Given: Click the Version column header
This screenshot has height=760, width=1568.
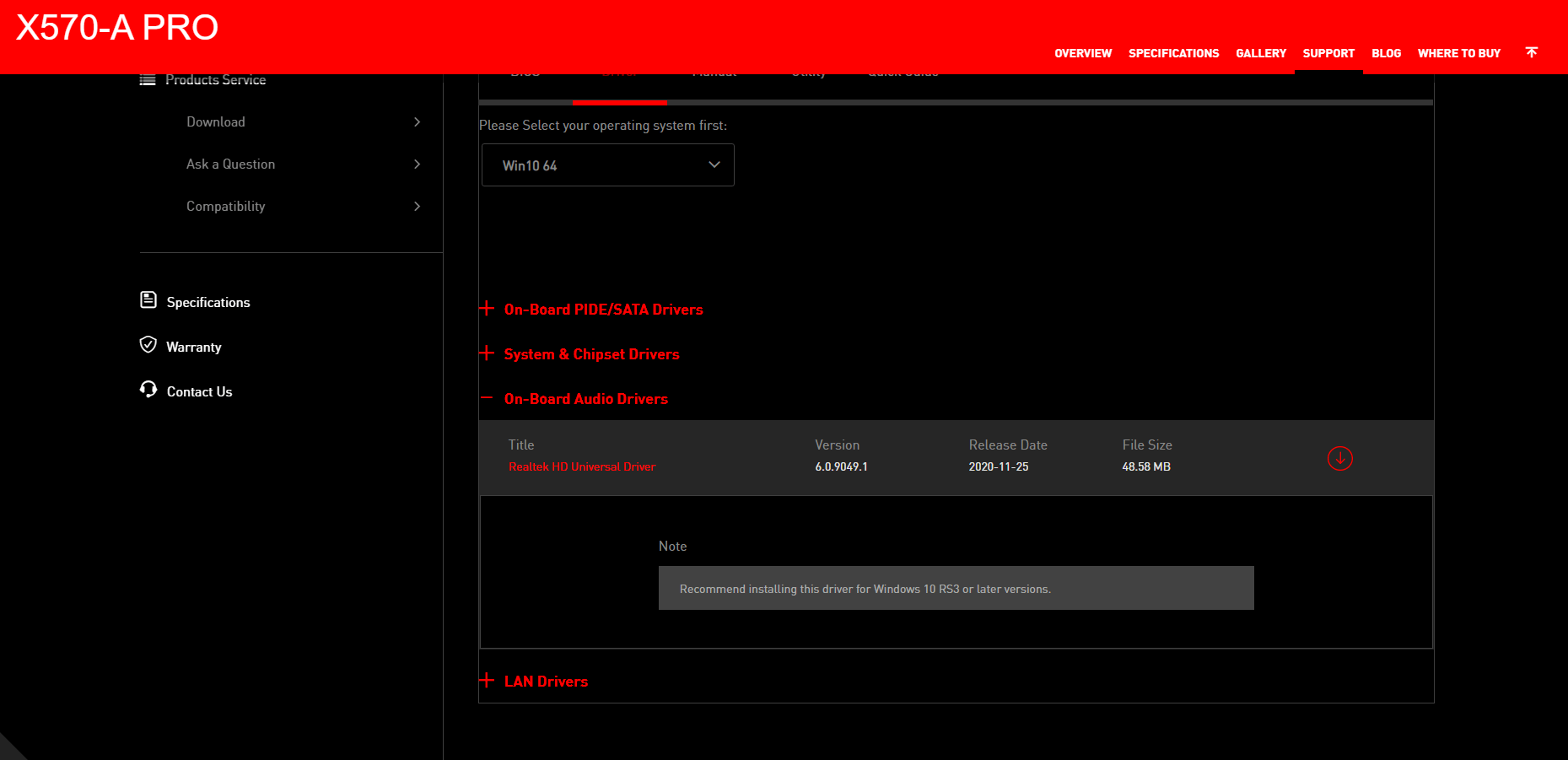Looking at the screenshot, I should 838,445.
